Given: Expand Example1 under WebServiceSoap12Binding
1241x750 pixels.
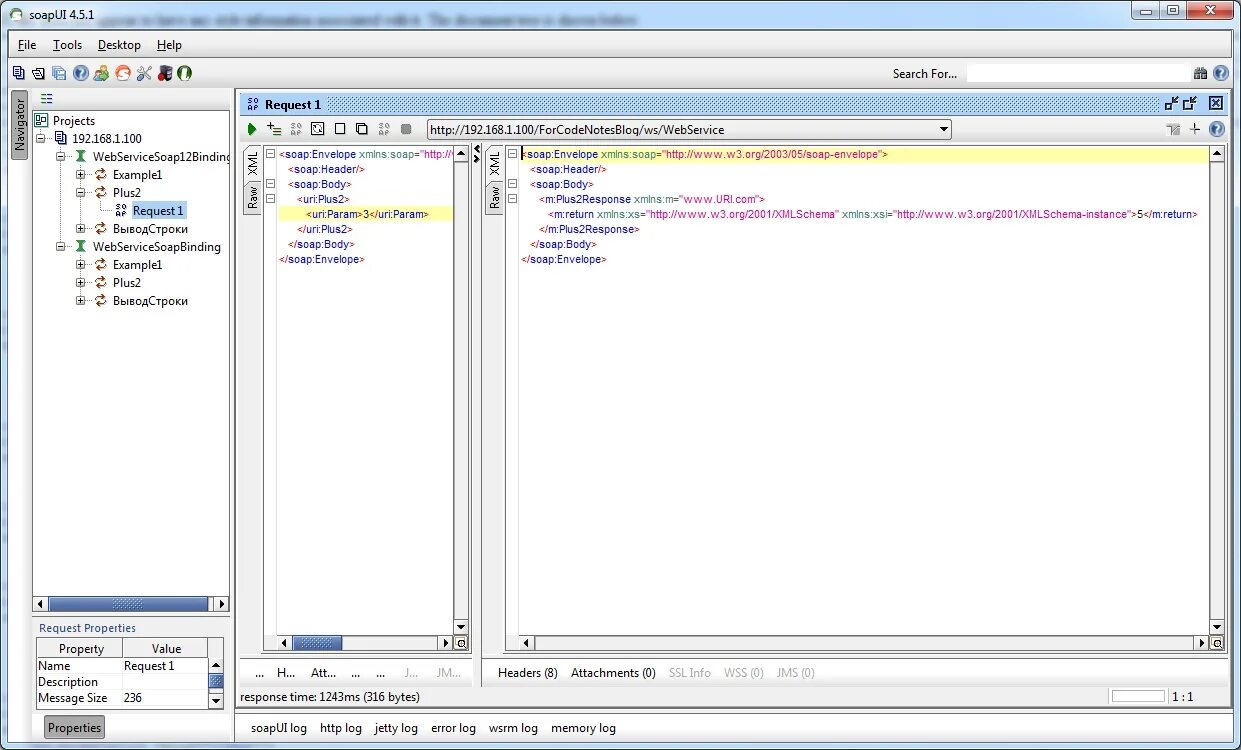Looking at the screenshot, I should [x=81, y=174].
